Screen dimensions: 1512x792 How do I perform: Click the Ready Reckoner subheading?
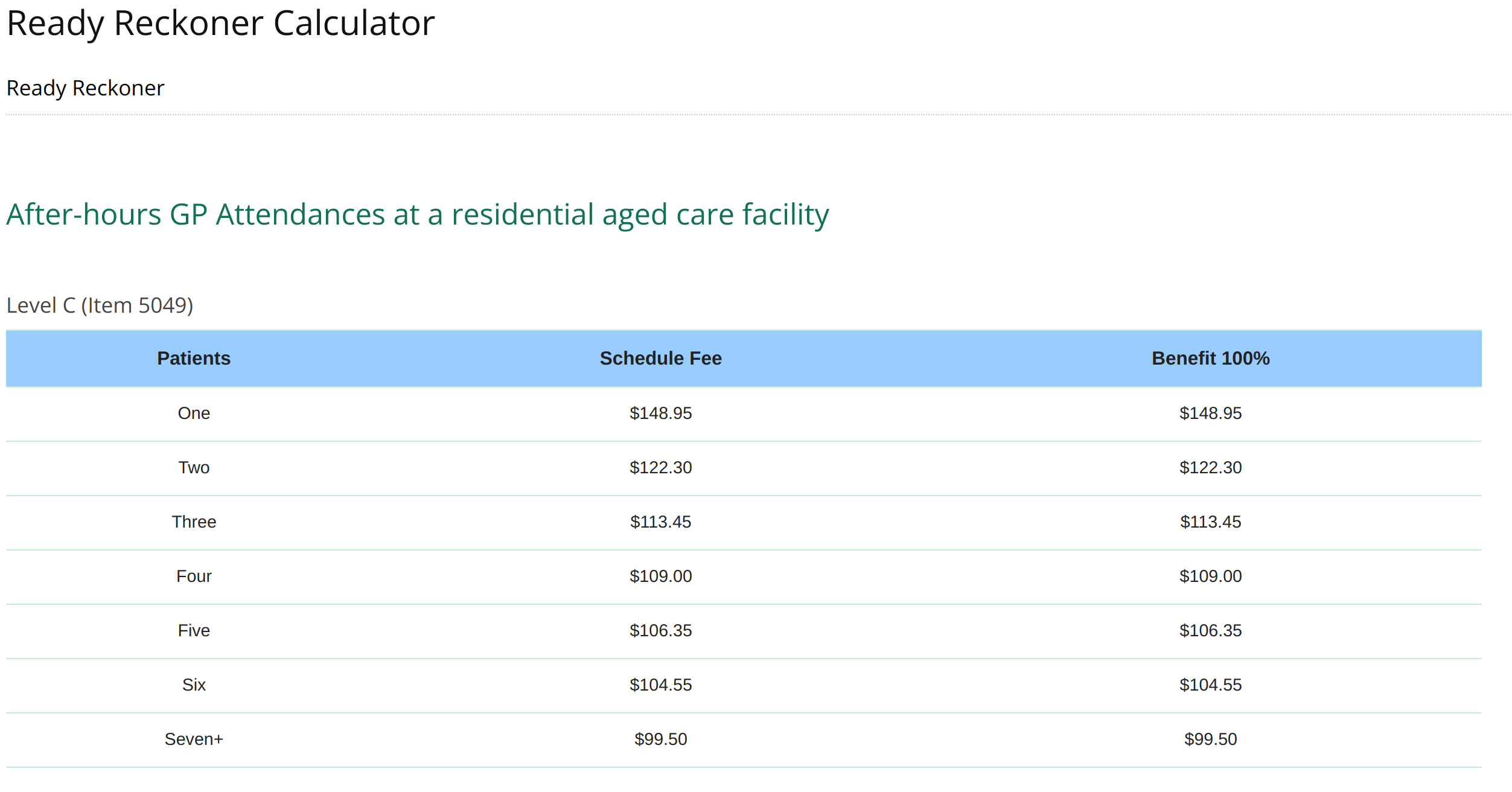(x=85, y=88)
